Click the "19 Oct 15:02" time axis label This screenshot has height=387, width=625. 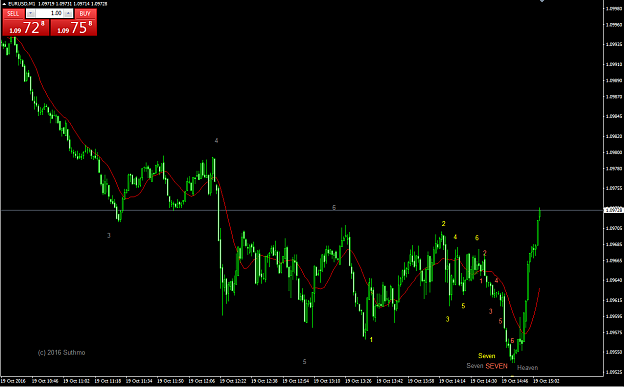(546, 381)
